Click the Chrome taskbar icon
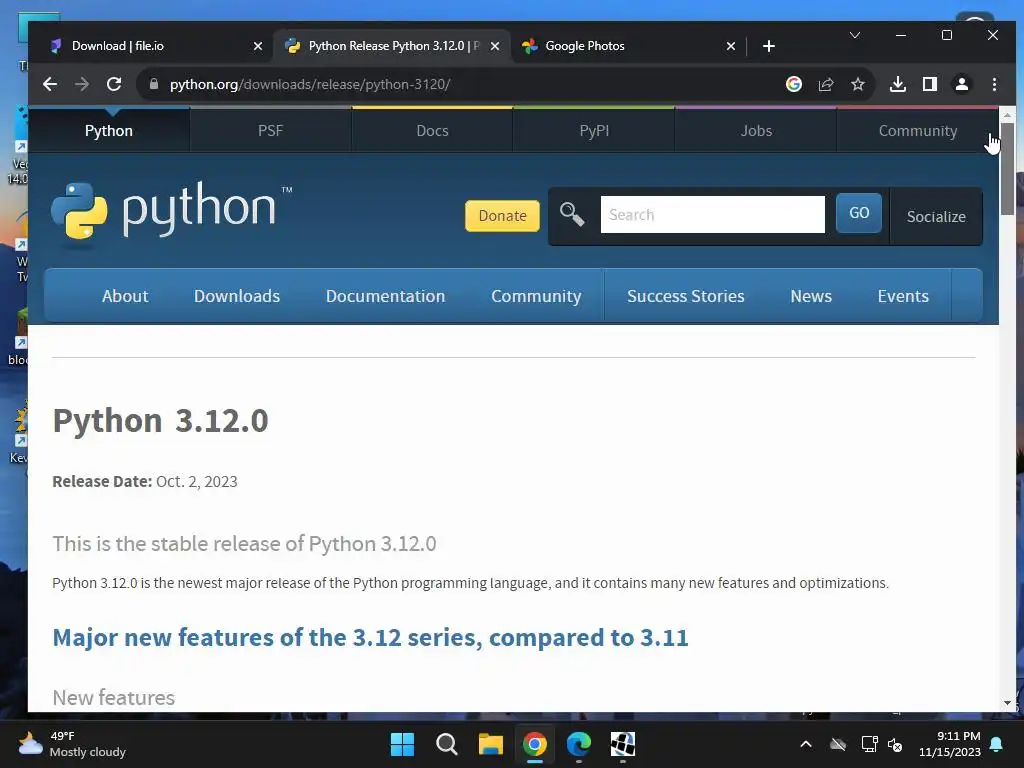Screen dimensions: 1024x768 535,744
